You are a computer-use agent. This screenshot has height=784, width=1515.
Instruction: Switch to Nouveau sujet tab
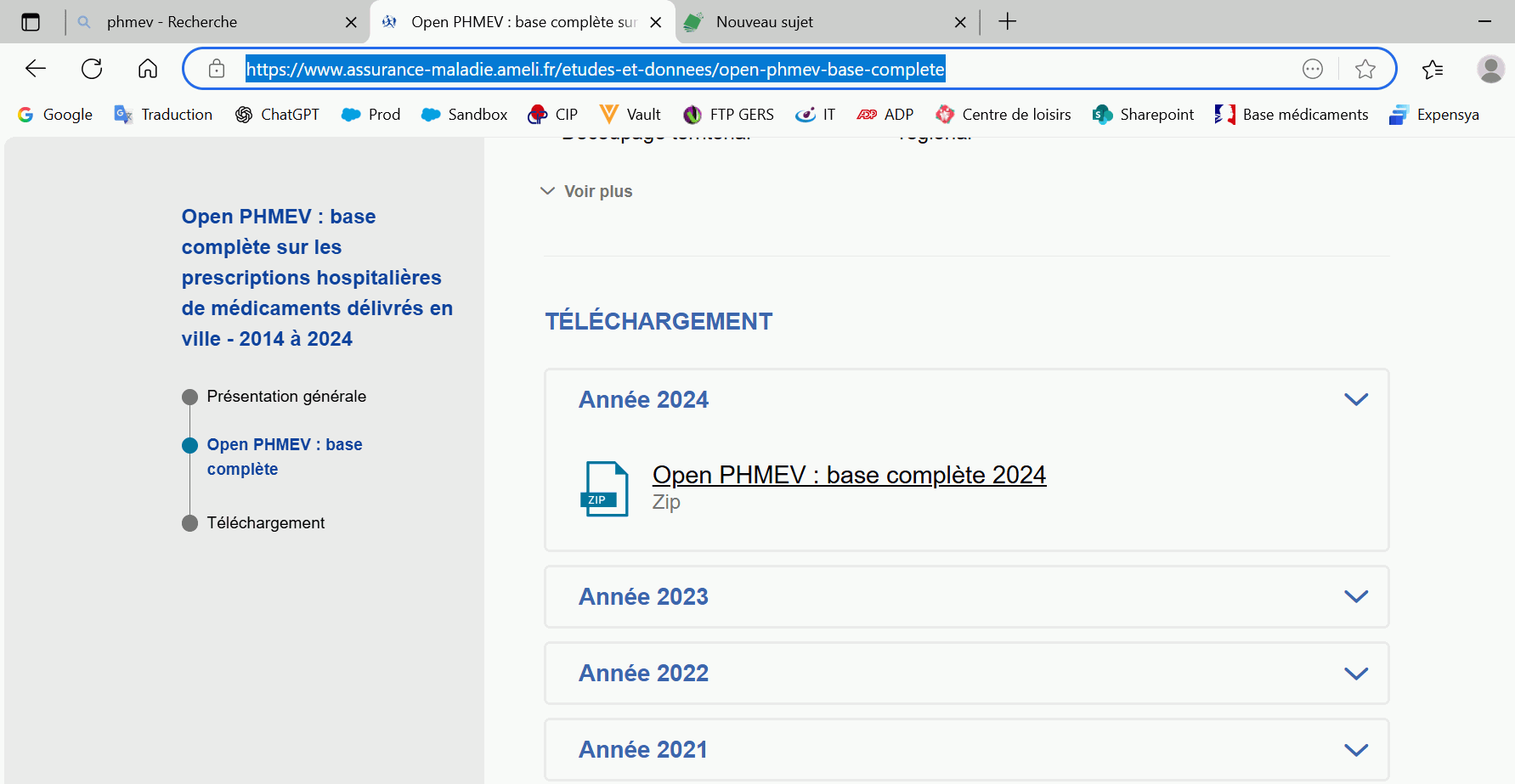coord(816,22)
